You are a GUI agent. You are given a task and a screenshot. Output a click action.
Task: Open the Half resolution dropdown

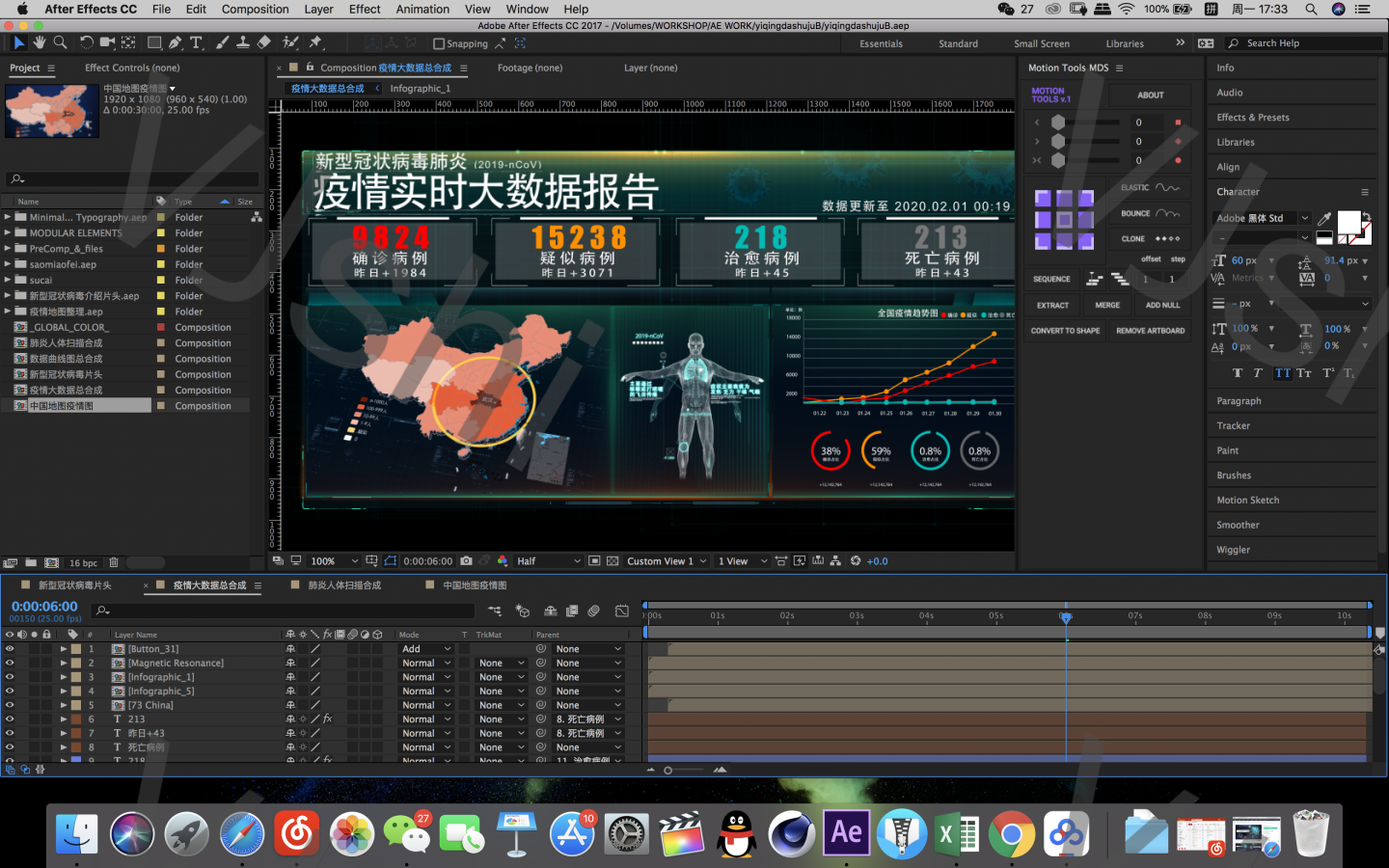pyautogui.click(x=549, y=560)
